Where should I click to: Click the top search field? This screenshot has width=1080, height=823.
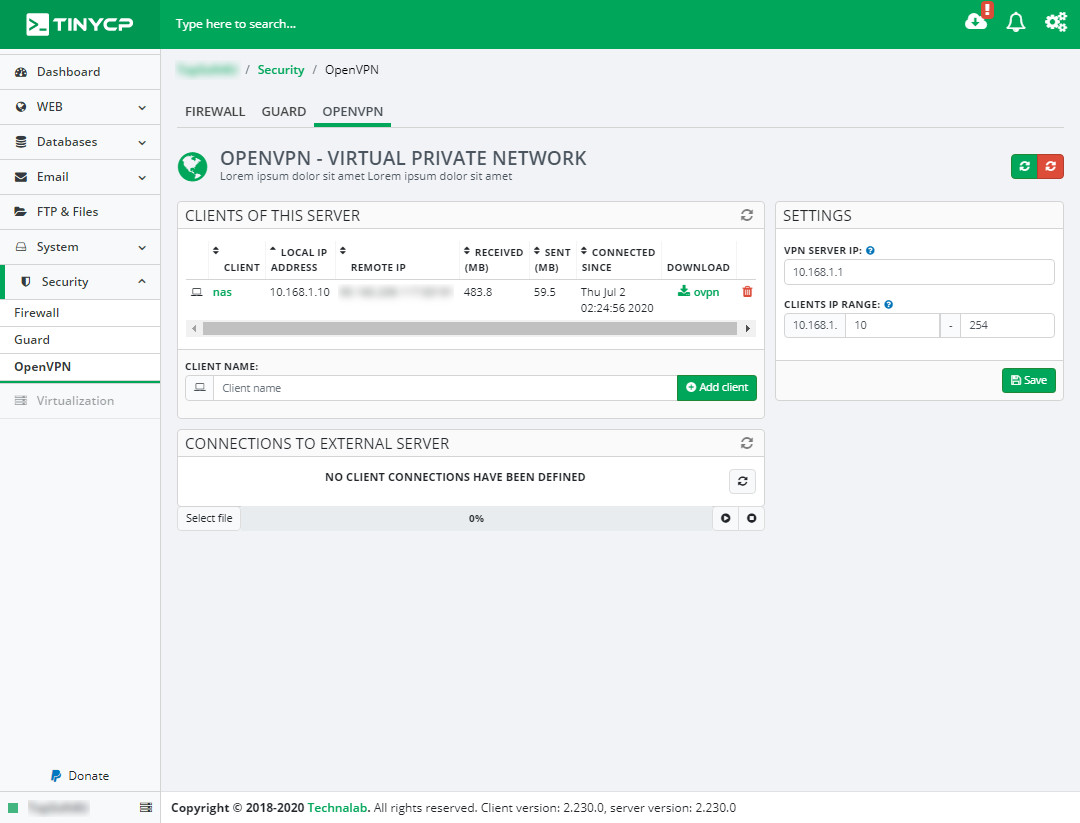coord(236,24)
